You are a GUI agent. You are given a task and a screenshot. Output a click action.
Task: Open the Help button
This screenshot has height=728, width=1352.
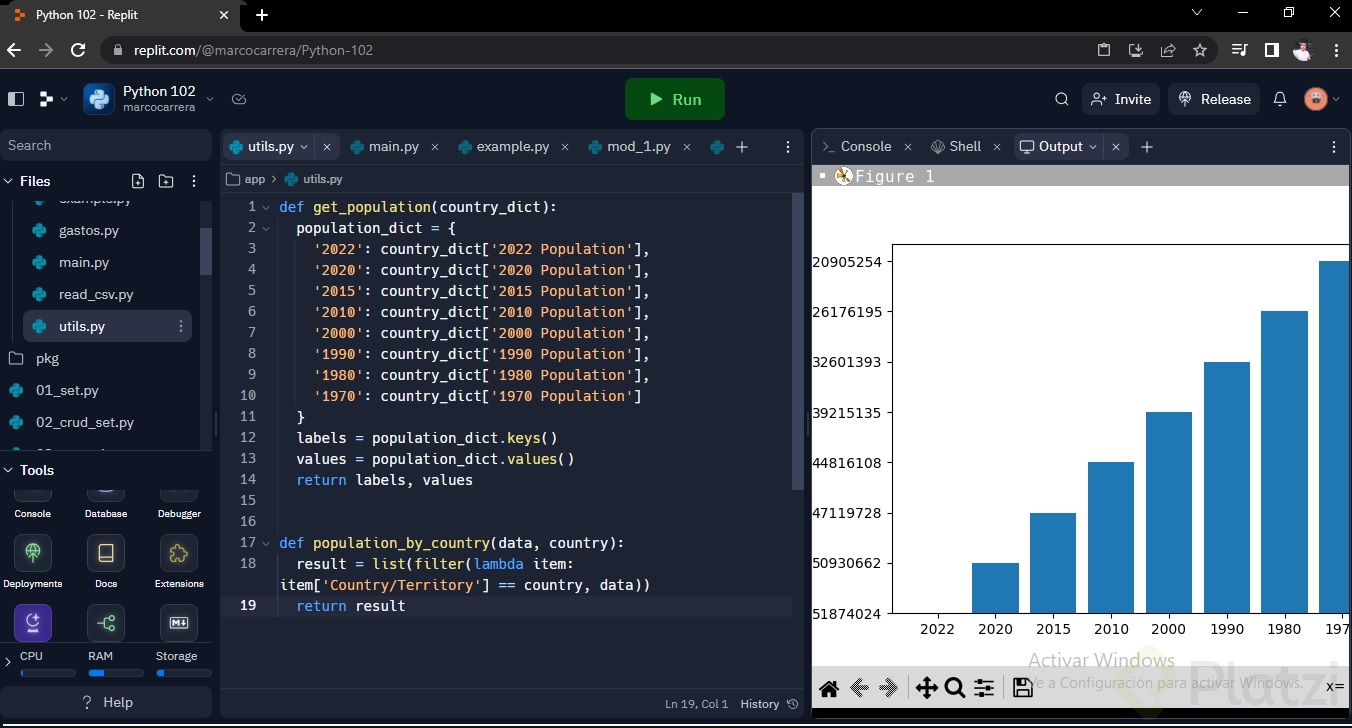(x=106, y=702)
